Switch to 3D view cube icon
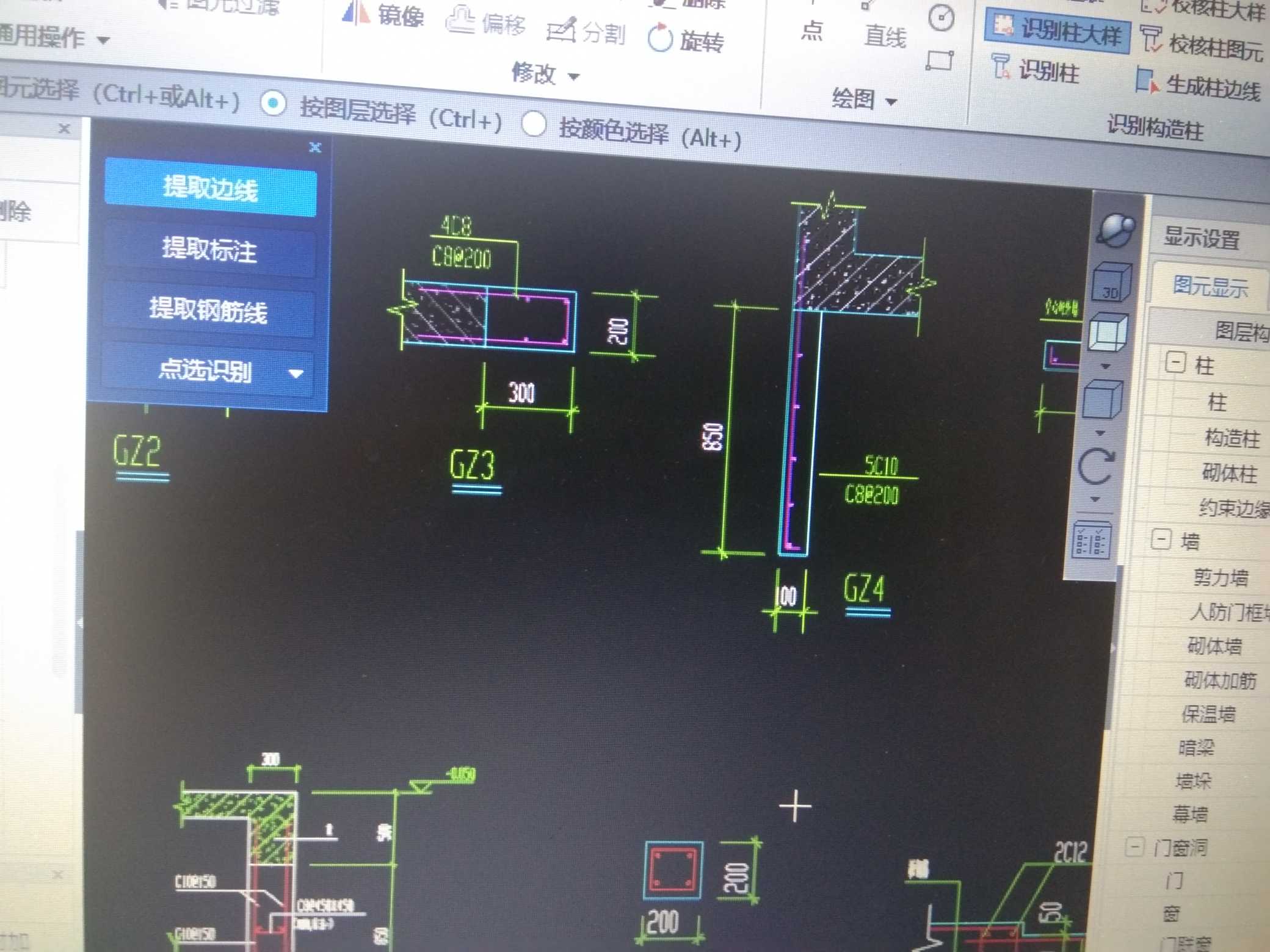Viewport: 1270px width, 952px height. [1111, 283]
